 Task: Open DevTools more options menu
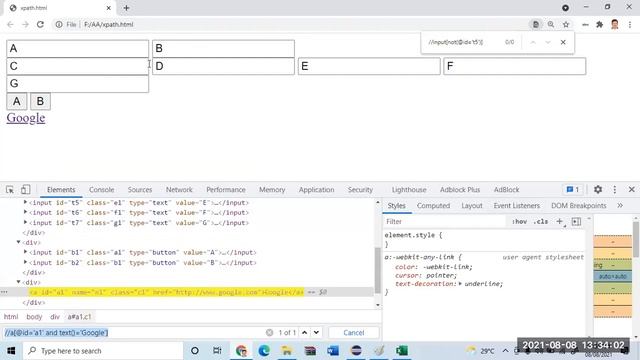[615, 189]
